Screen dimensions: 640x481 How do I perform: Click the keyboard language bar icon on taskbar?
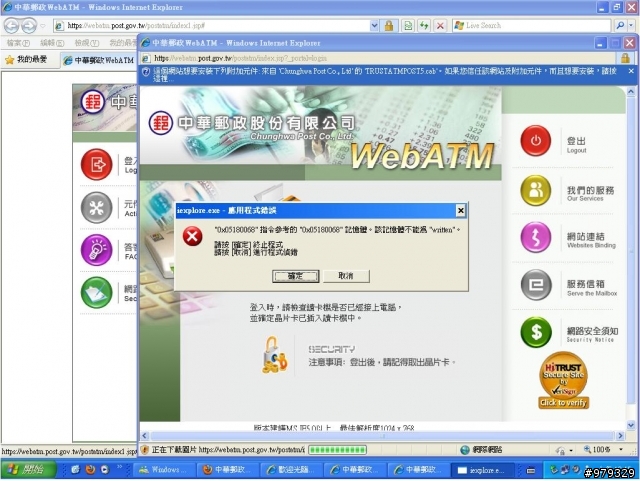pyautogui.click(x=531, y=470)
